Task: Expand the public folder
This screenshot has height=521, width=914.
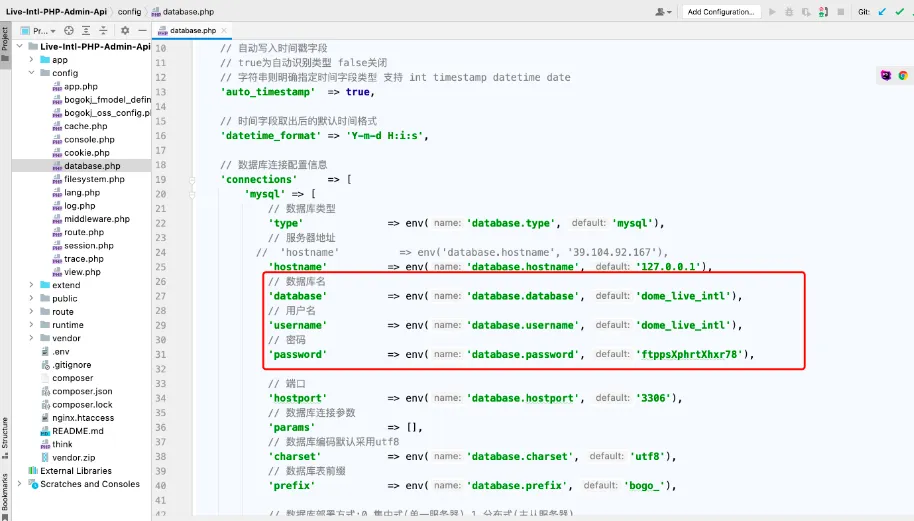Action: pyautogui.click(x=31, y=298)
